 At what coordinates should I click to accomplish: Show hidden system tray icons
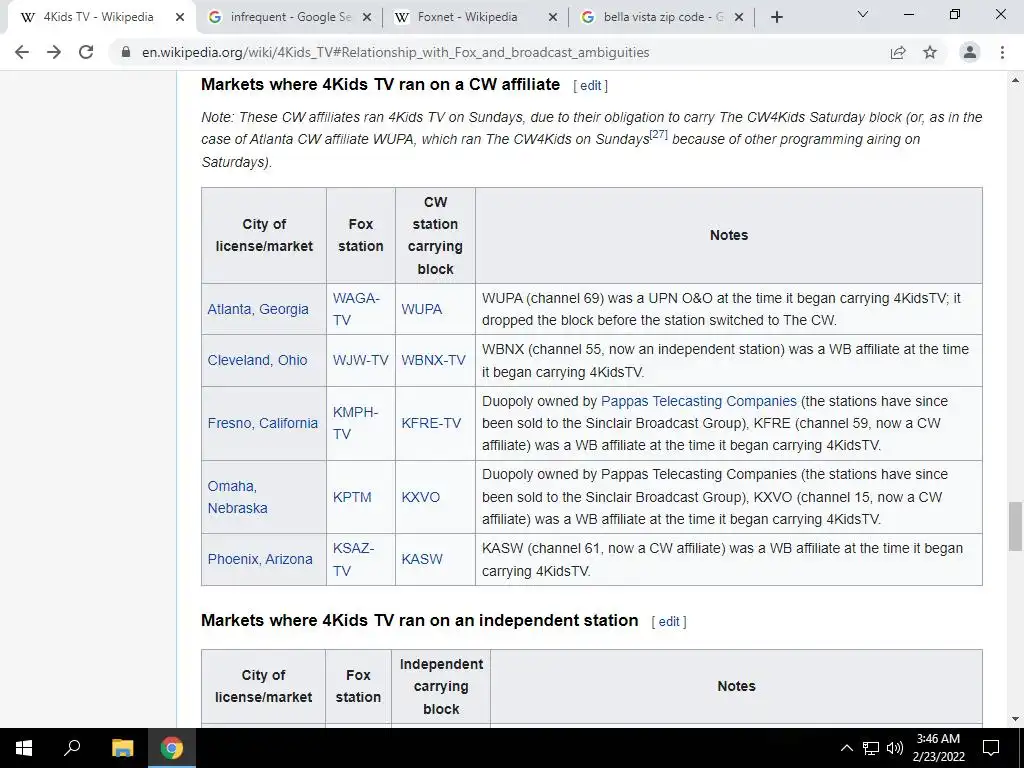846,748
